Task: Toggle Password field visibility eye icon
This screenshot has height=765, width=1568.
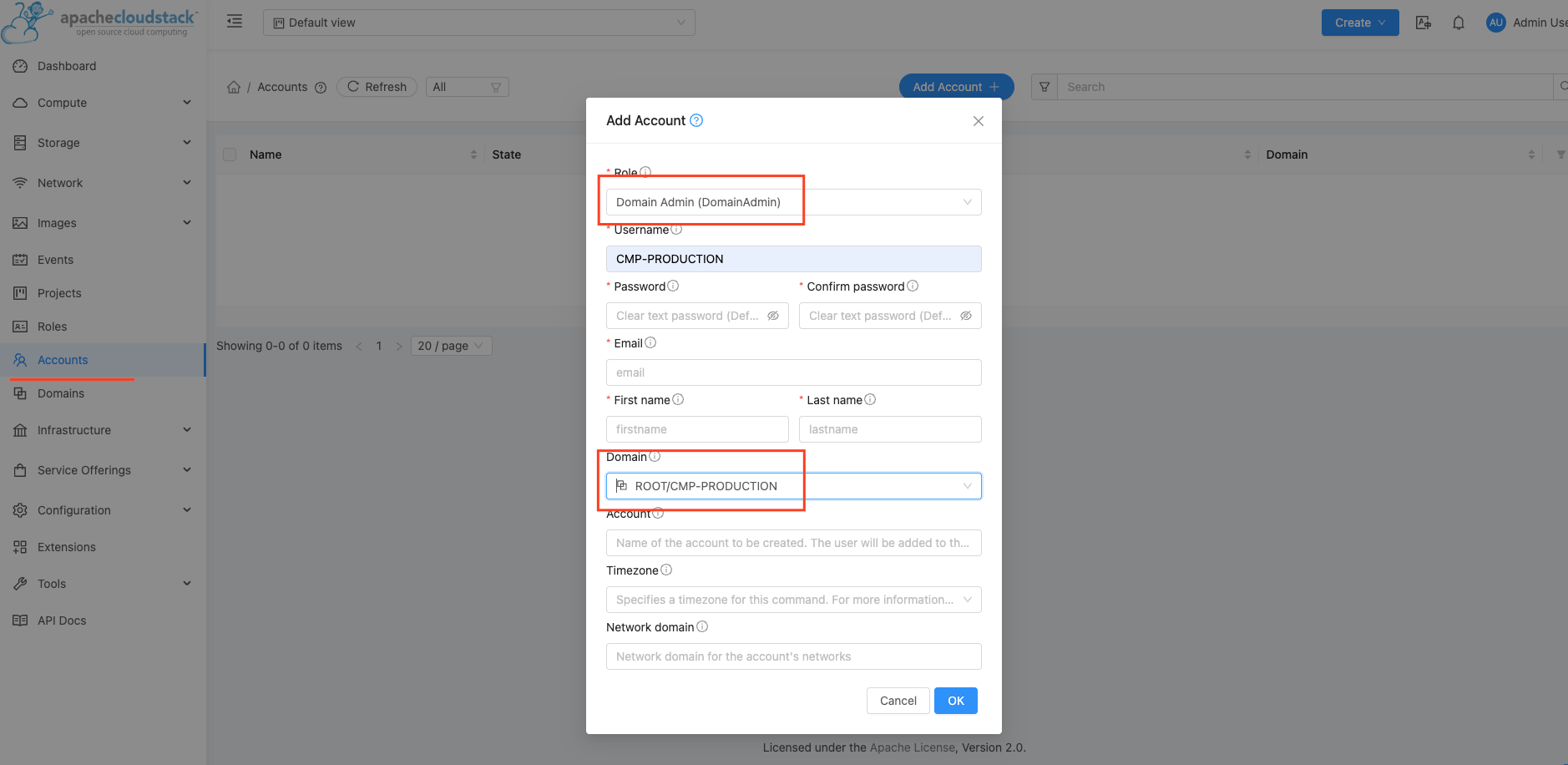Action: click(773, 316)
